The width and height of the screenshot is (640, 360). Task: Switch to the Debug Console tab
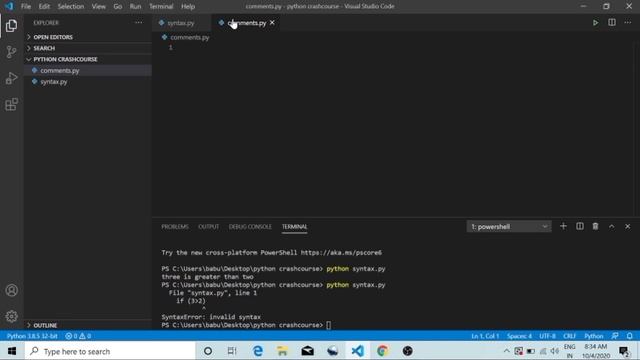point(250,227)
